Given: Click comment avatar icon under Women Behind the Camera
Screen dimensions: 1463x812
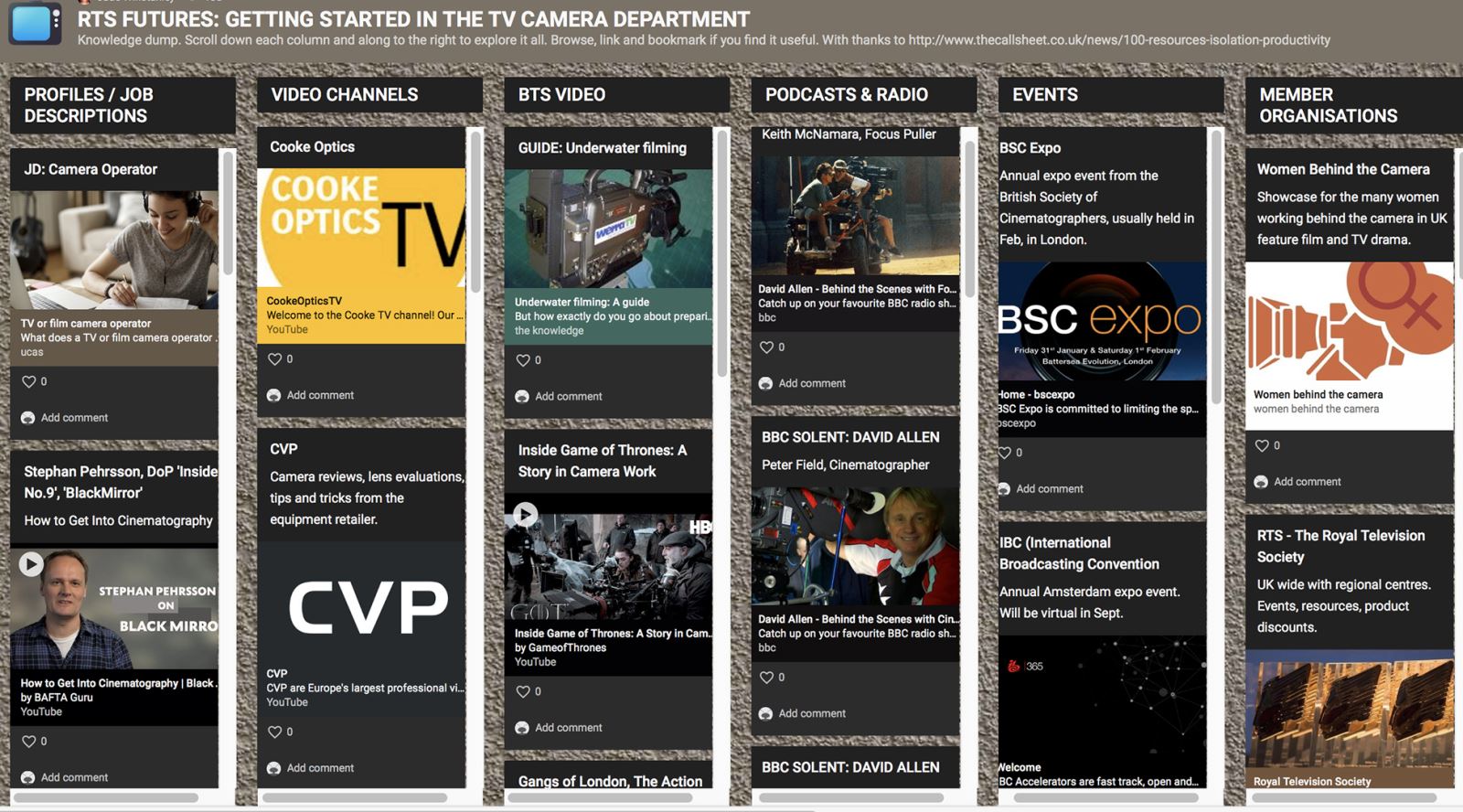Looking at the screenshot, I should pos(1261,482).
